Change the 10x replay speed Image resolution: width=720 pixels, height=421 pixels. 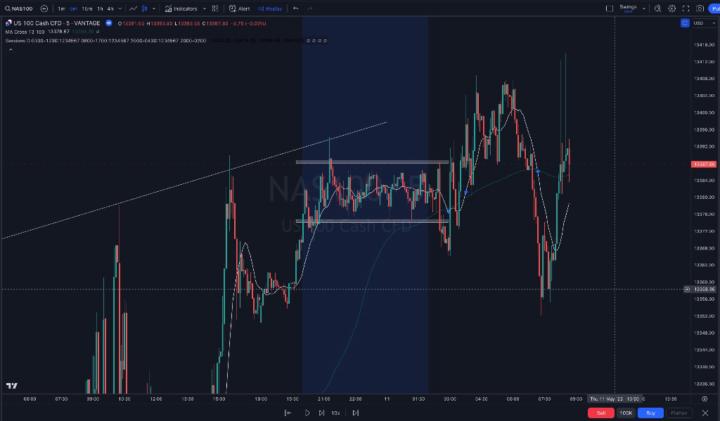[336, 413]
